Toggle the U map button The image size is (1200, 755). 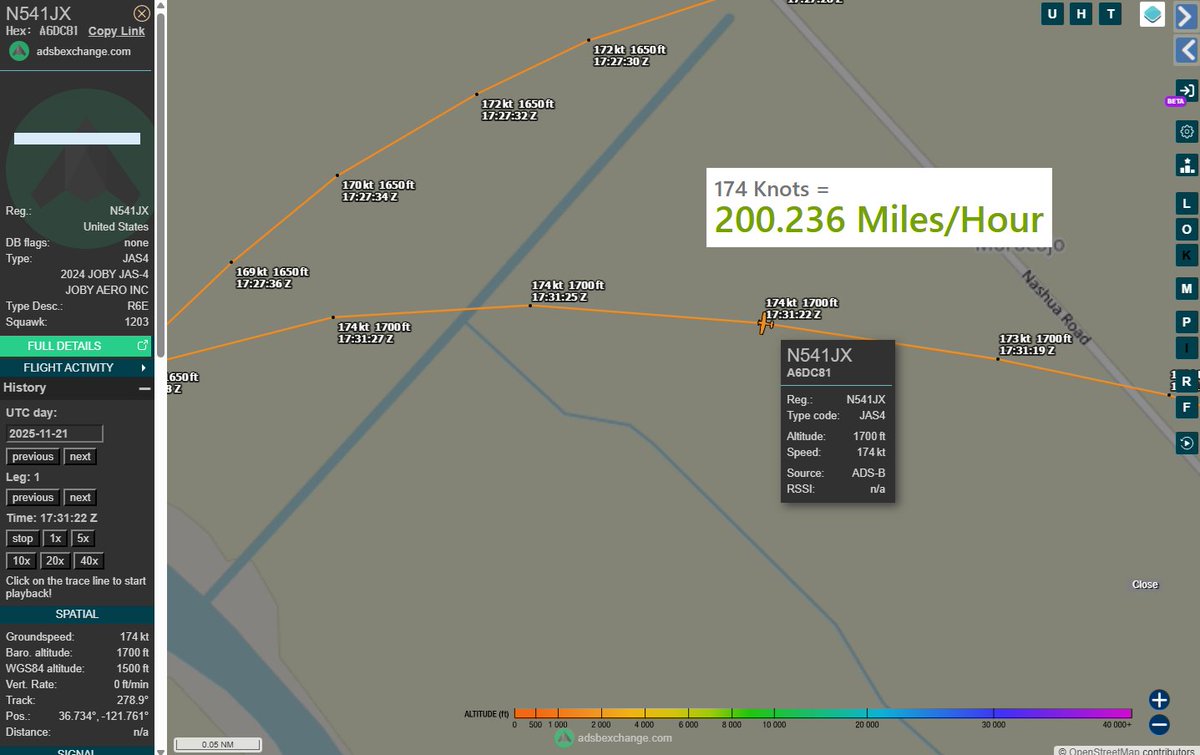pyautogui.click(x=1052, y=13)
